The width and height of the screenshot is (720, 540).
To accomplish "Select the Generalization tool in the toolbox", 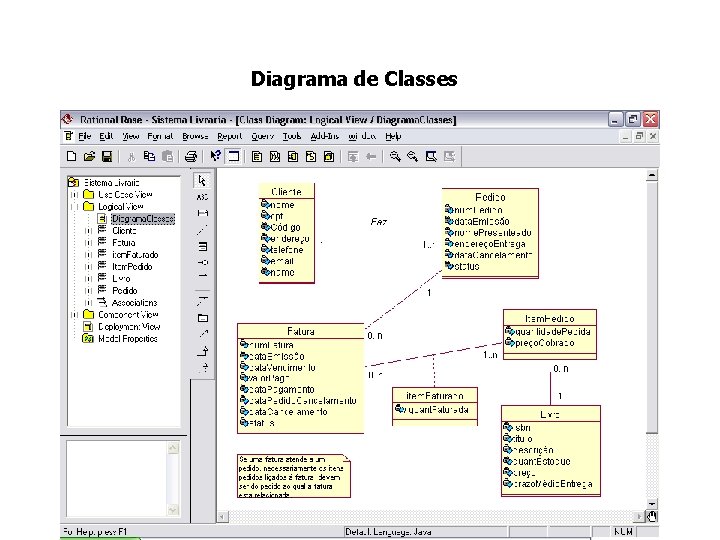I will point(203,352).
